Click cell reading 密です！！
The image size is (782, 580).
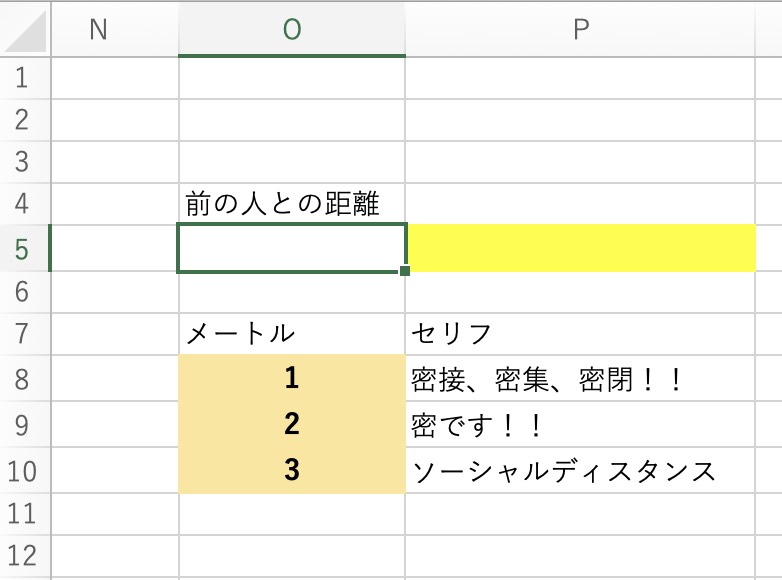coord(581,424)
